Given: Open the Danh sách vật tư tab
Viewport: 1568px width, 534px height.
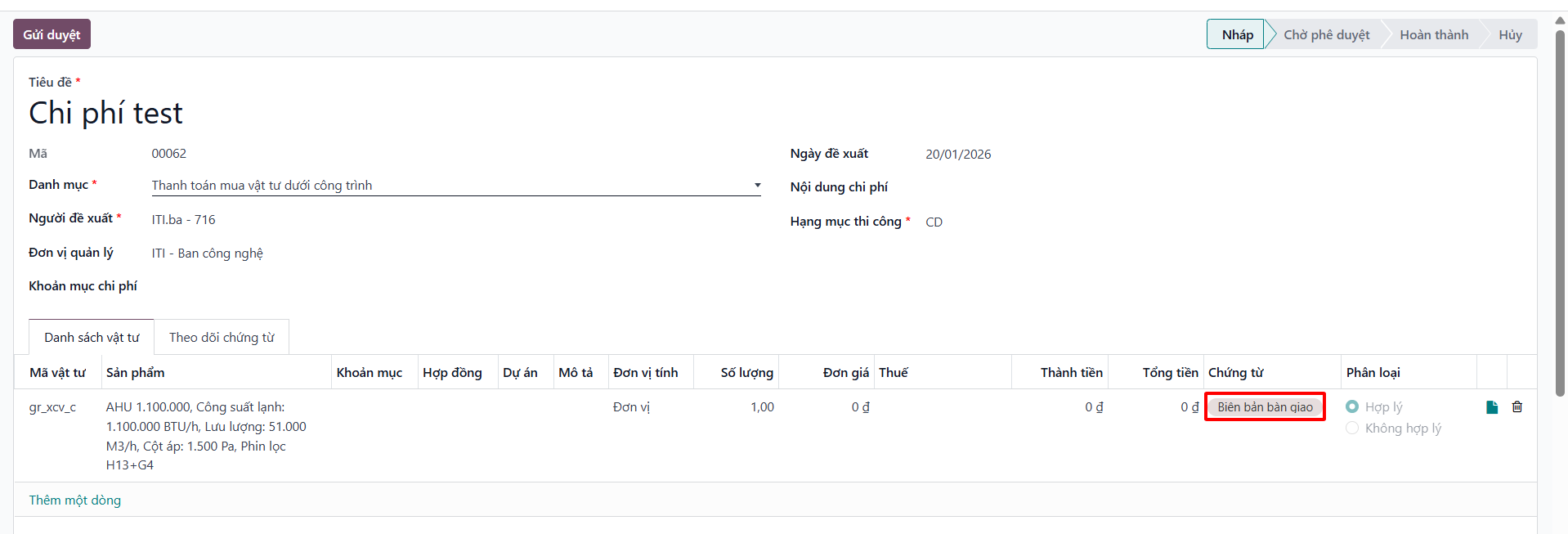Looking at the screenshot, I should coord(92,337).
